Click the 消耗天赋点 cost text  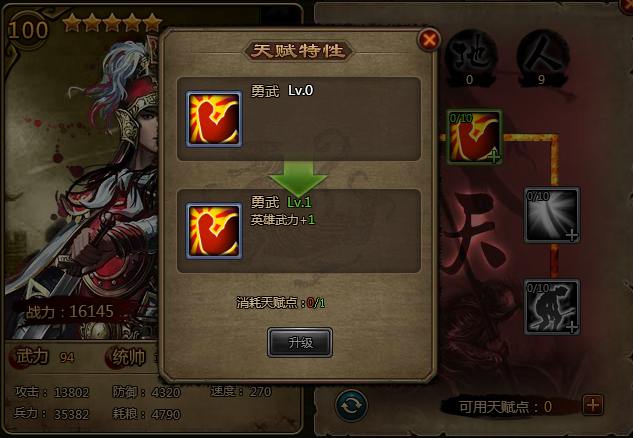pyautogui.click(x=281, y=302)
